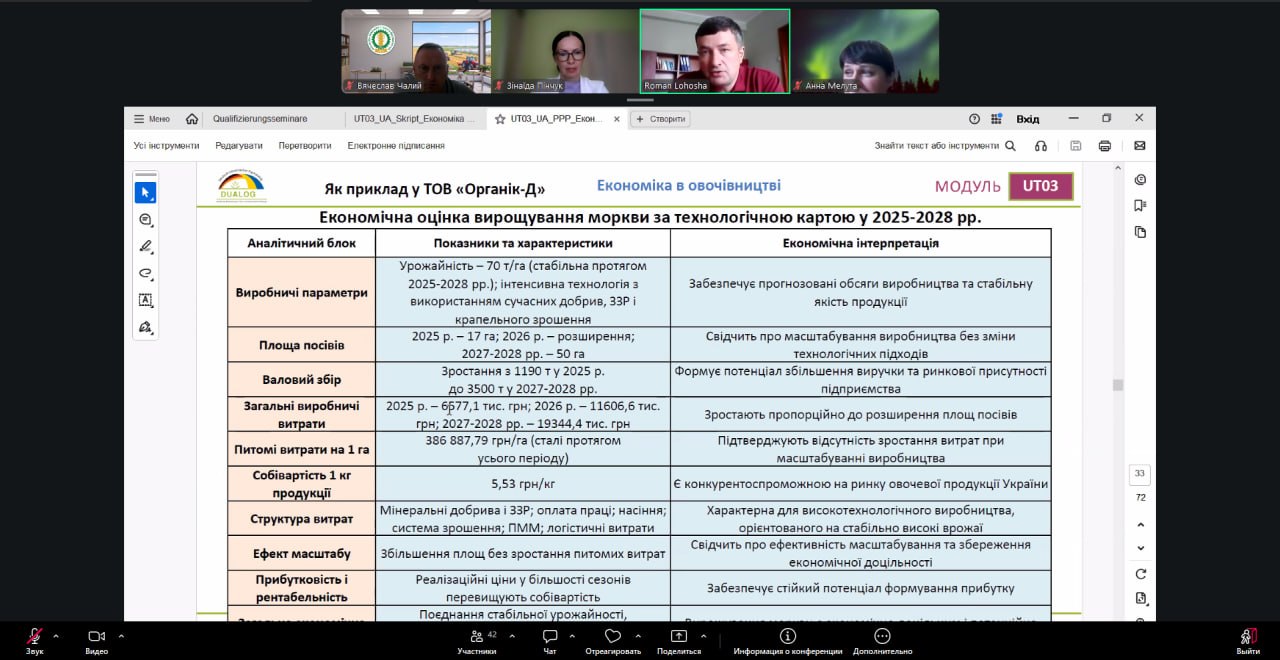Go to previous page with up chevron
The height and width of the screenshot is (660, 1280).
1140,524
